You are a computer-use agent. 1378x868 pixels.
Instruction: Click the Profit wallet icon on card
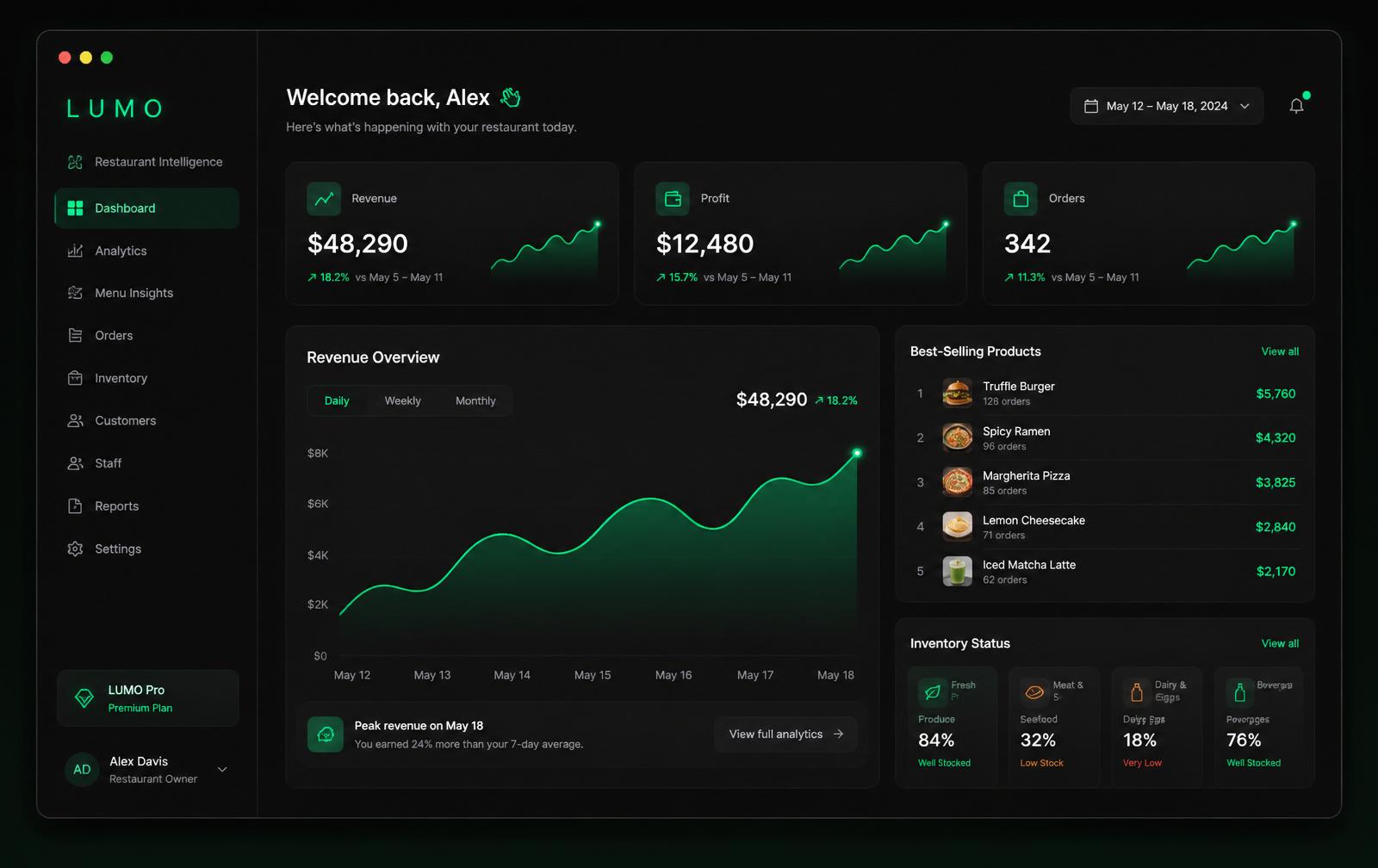[673, 199]
